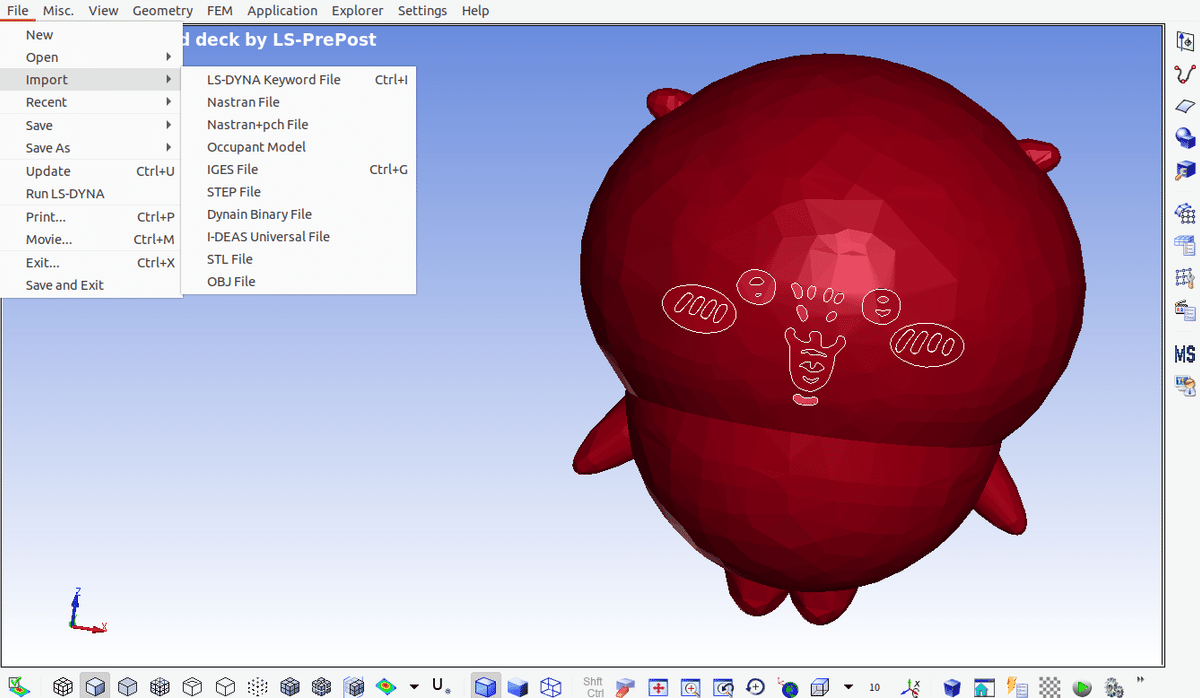Select the first plain wireframe cube icon
This screenshot has width=1200, height=698.
[x=192, y=686]
